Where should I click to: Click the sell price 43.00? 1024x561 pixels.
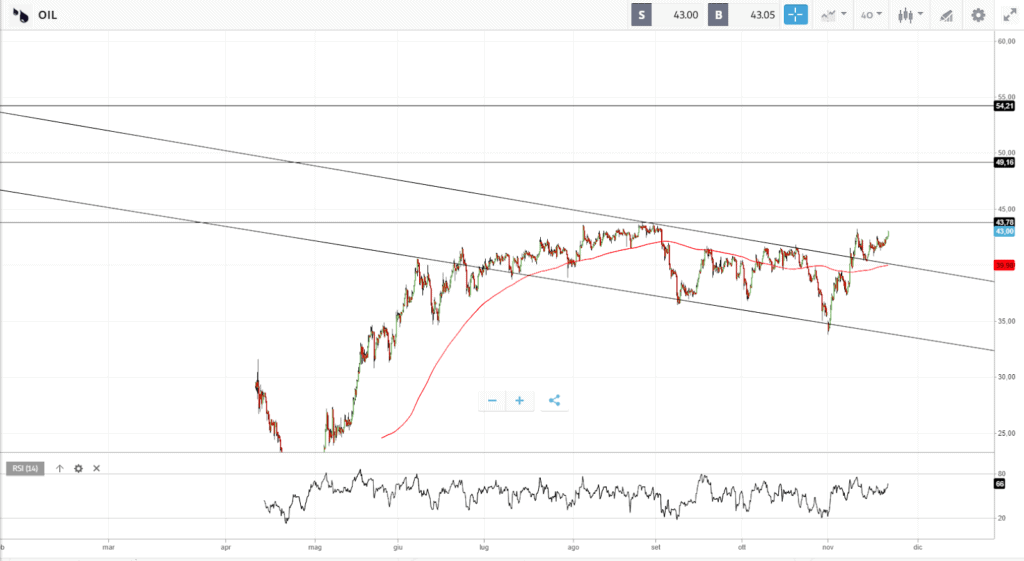(x=685, y=15)
